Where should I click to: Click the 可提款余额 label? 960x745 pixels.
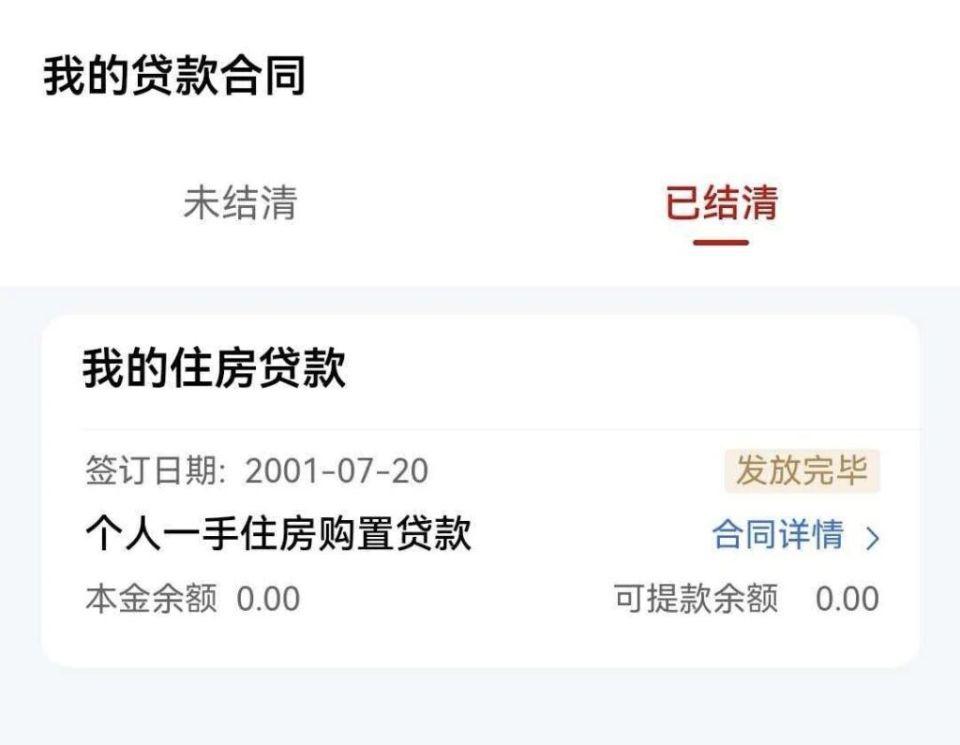(x=696, y=598)
